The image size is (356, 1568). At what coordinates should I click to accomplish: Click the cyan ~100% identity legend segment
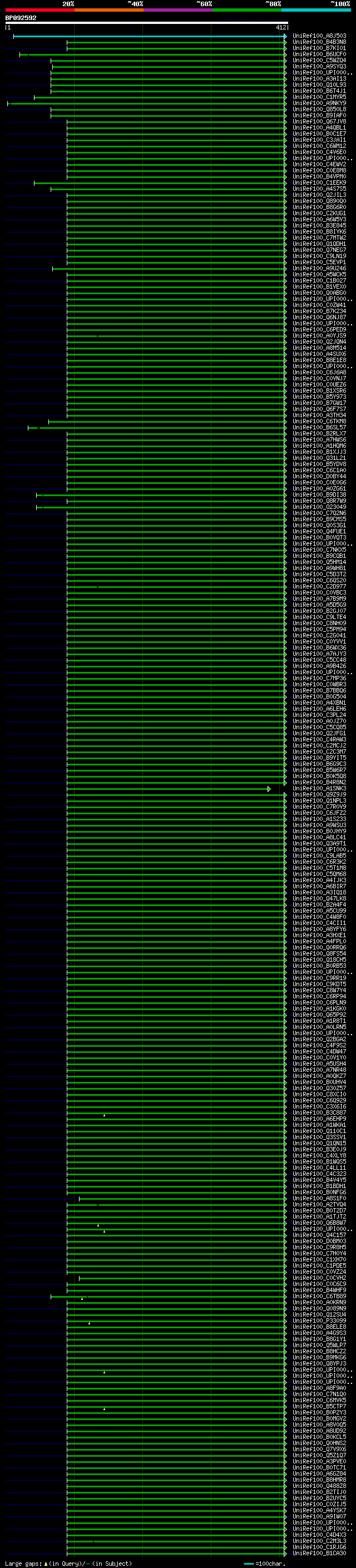(x=316, y=10)
